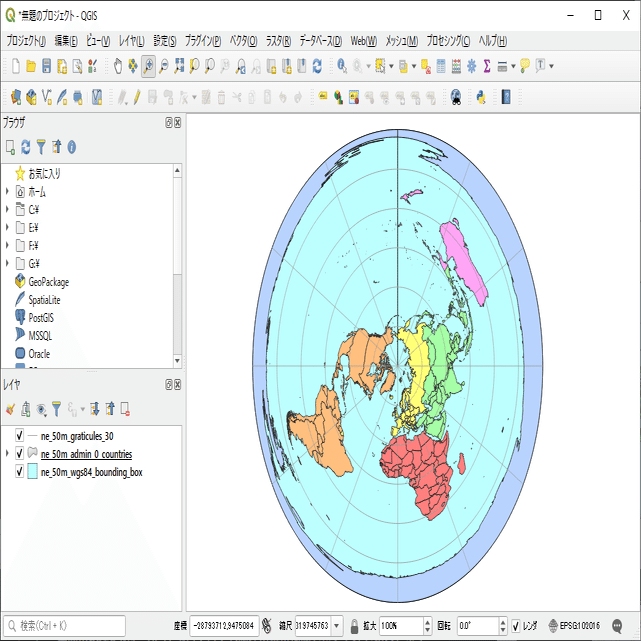Open messages log speech bubble icon
641x641 pixels.
pyautogui.click(x=617, y=625)
